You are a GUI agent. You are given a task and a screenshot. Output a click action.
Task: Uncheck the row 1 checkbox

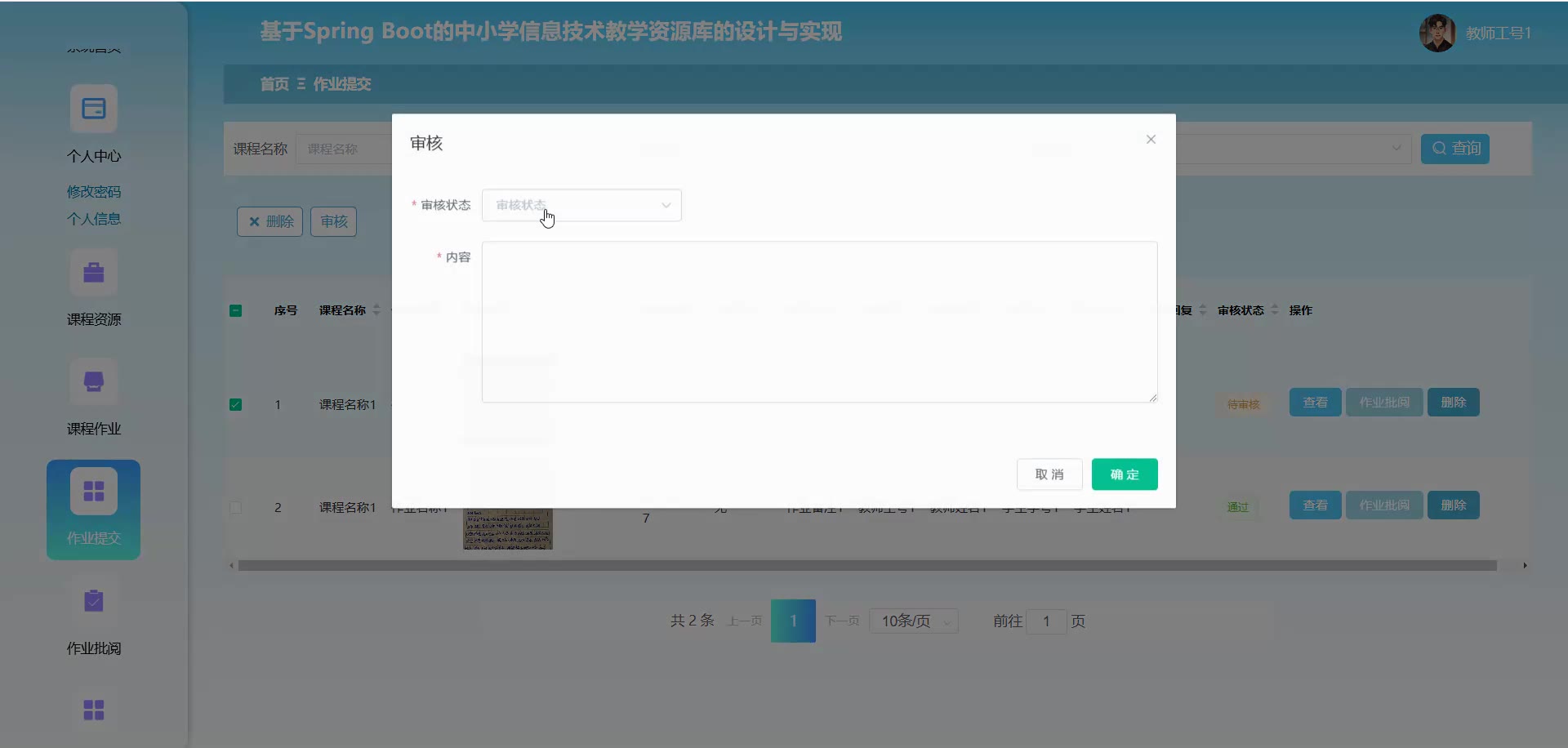(x=235, y=405)
